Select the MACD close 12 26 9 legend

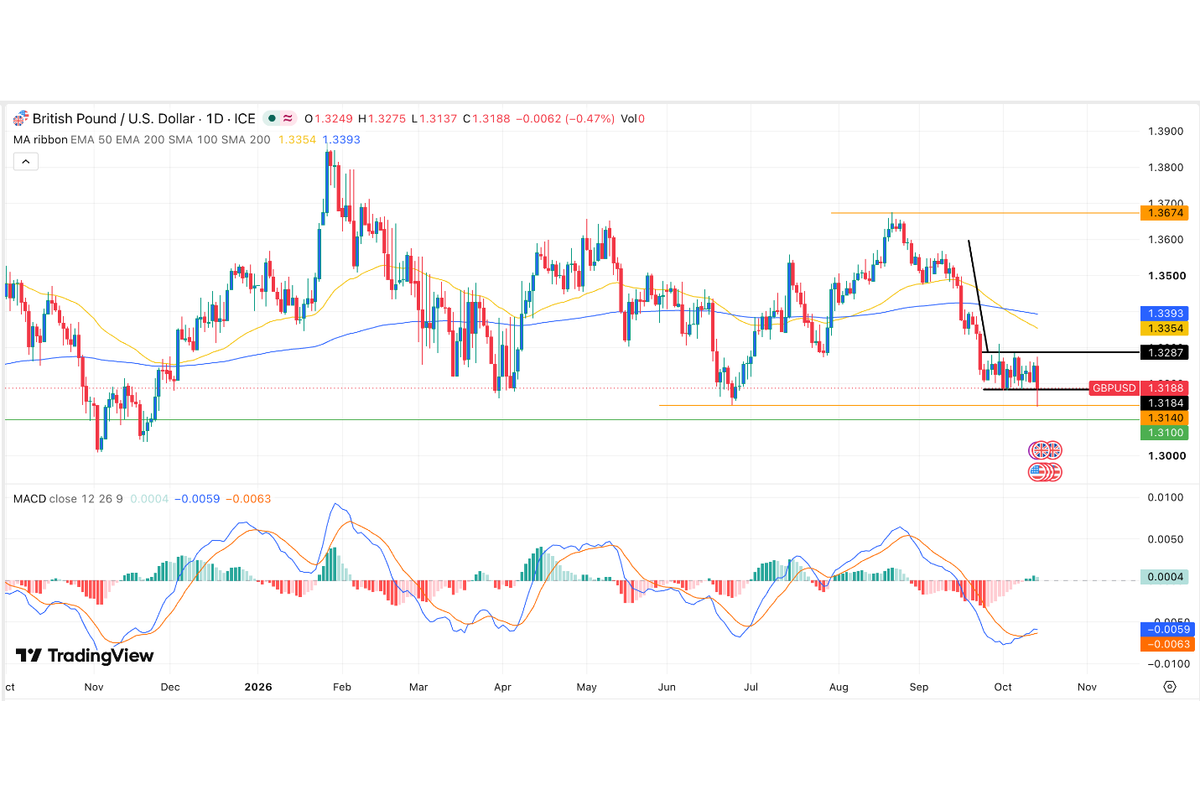[x=67, y=498]
